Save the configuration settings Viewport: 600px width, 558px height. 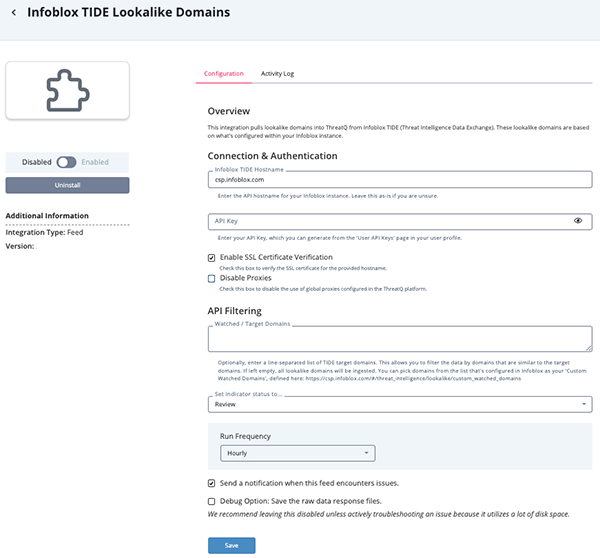pos(232,545)
